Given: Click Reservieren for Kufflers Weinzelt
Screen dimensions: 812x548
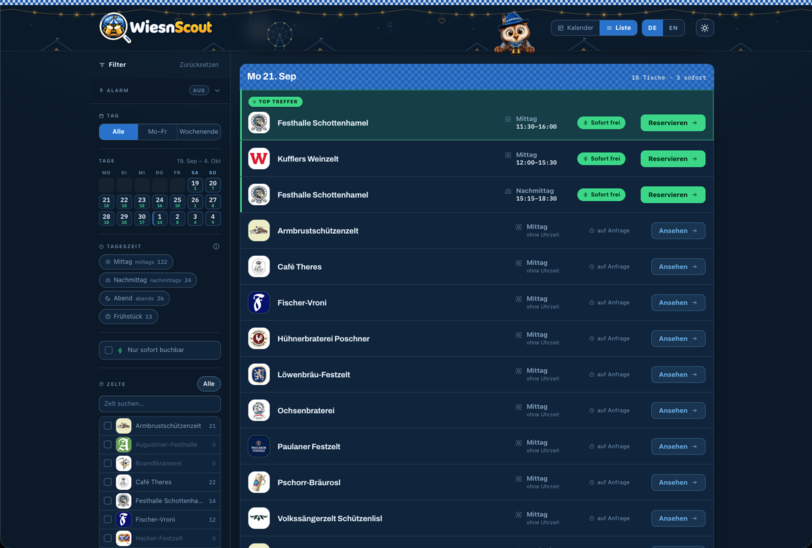Looking at the screenshot, I should (673, 158).
